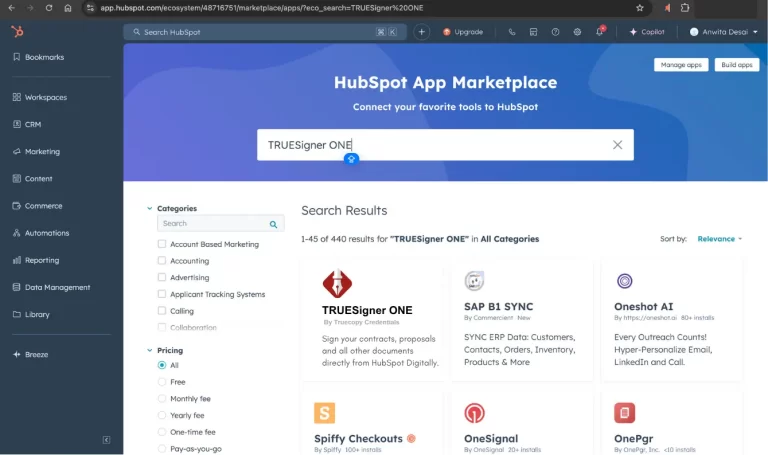Open the SAP B1 SYNC app title
Screen dimensions: 768x455
click(498, 307)
